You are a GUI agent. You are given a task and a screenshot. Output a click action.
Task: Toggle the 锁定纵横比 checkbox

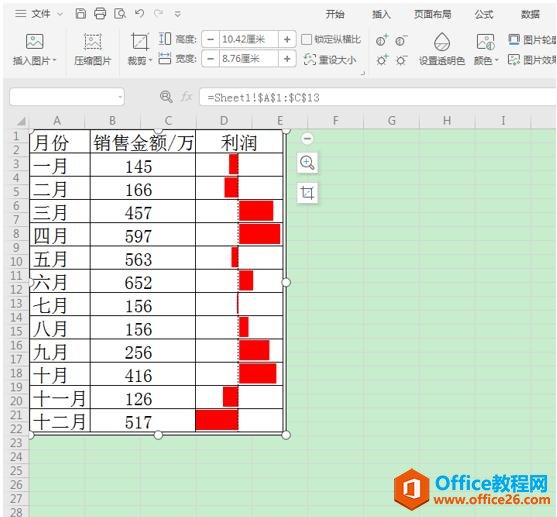click(x=306, y=39)
